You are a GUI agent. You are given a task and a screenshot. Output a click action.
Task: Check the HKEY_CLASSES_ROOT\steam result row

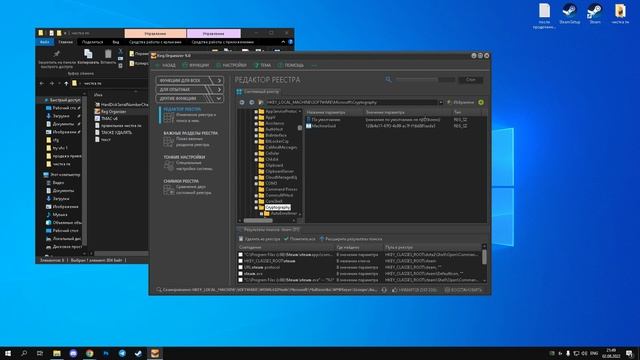coord(240,261)
